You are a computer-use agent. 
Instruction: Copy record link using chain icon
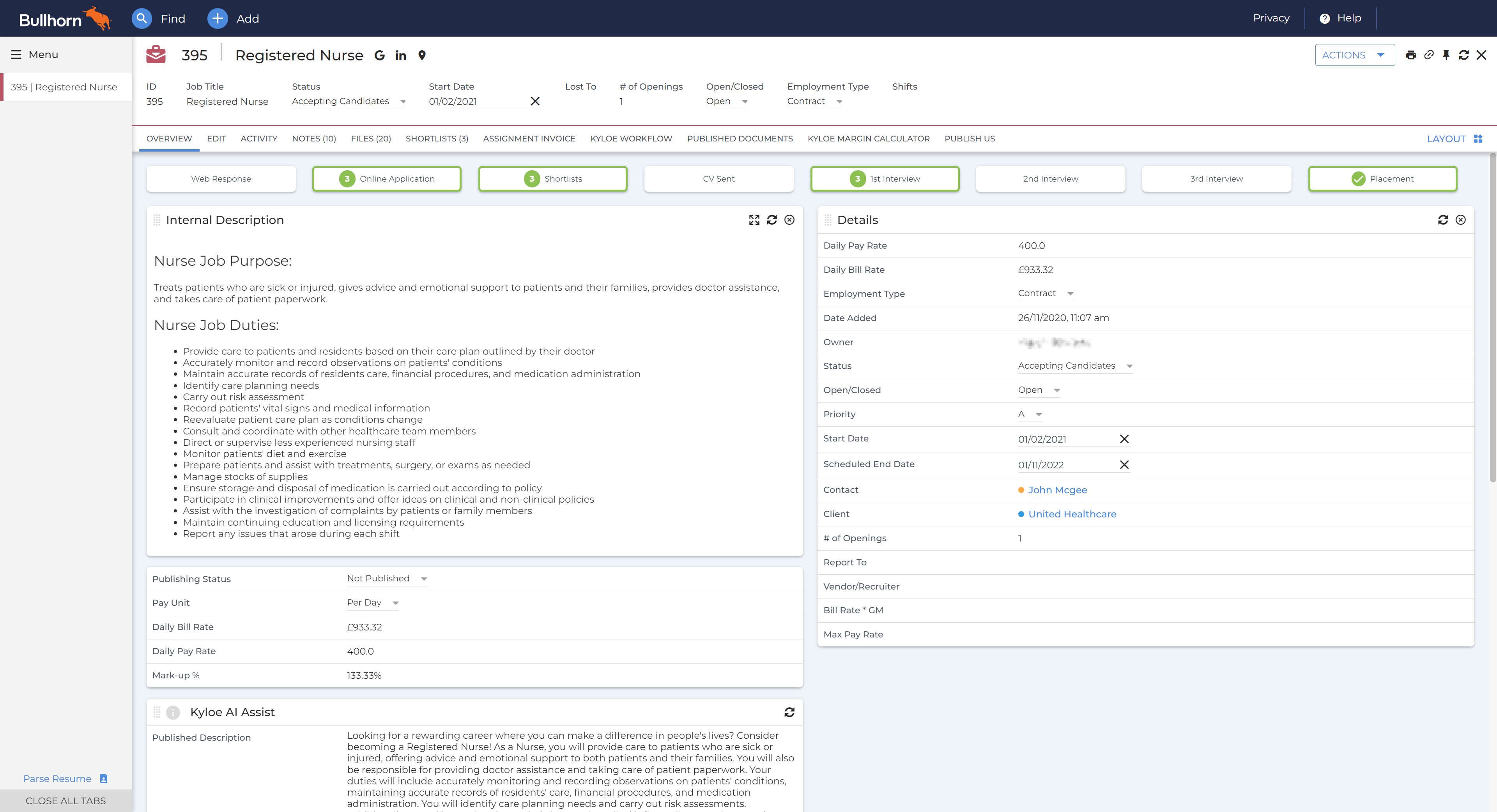coord(1429,55)
